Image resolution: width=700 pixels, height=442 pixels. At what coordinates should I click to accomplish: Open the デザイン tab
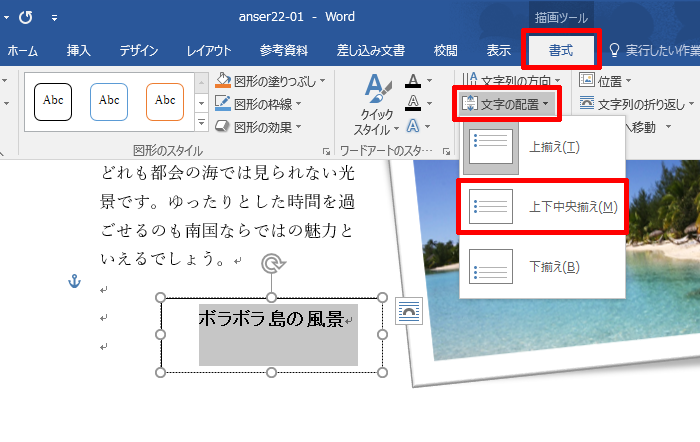[138, 50]
